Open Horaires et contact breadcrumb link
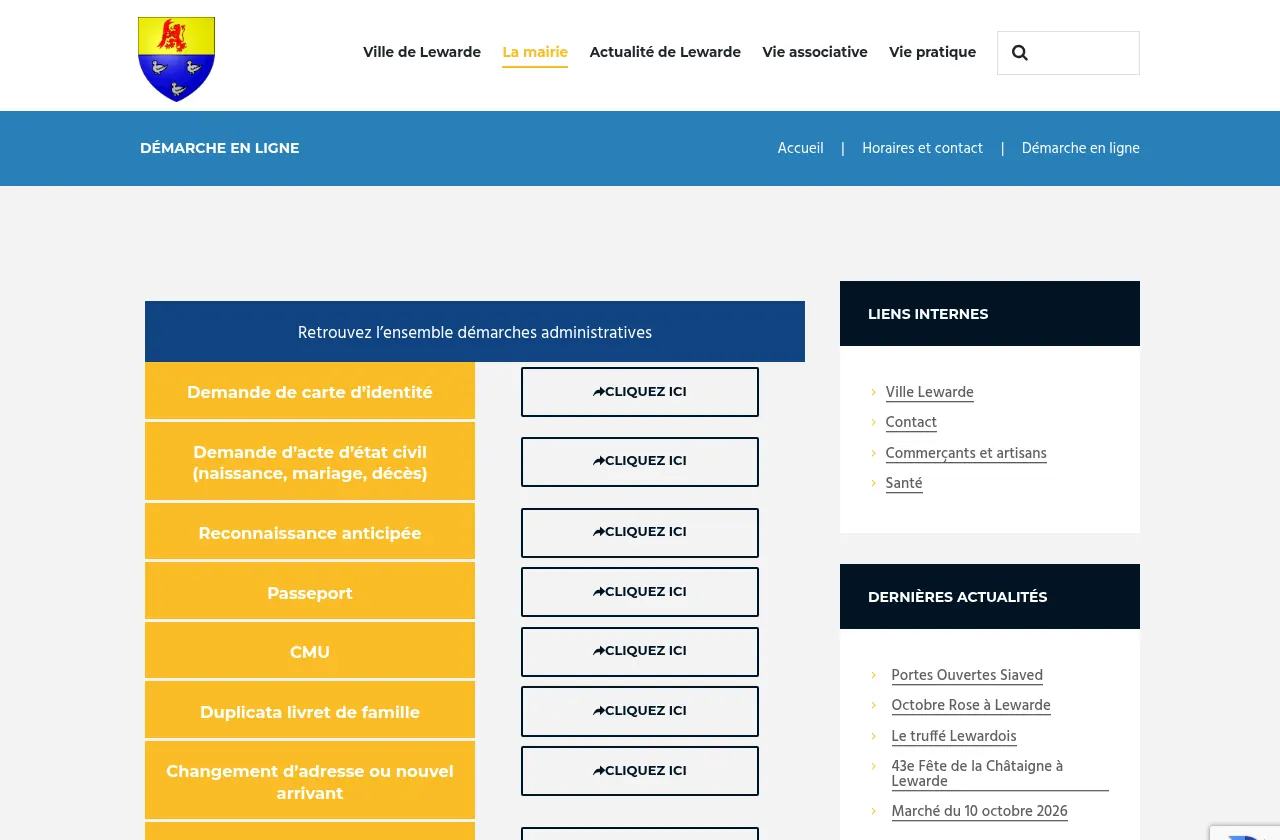This screenshot has height=840, width=1280. pos(922,148)
